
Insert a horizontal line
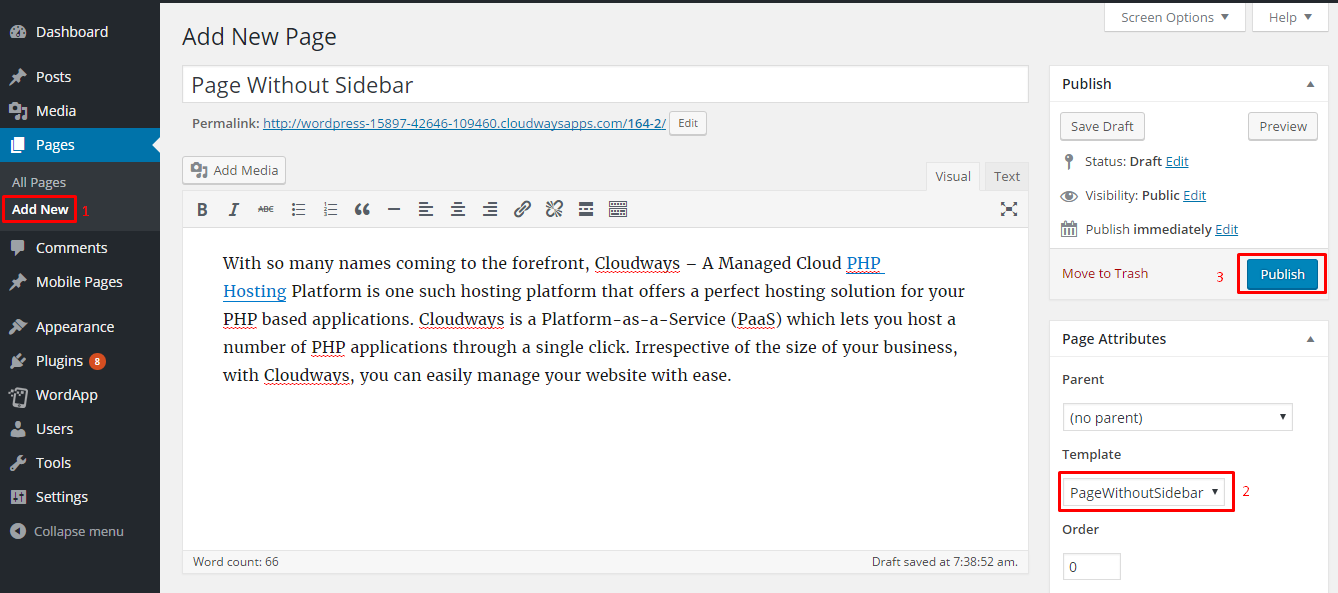pos(394,209)
